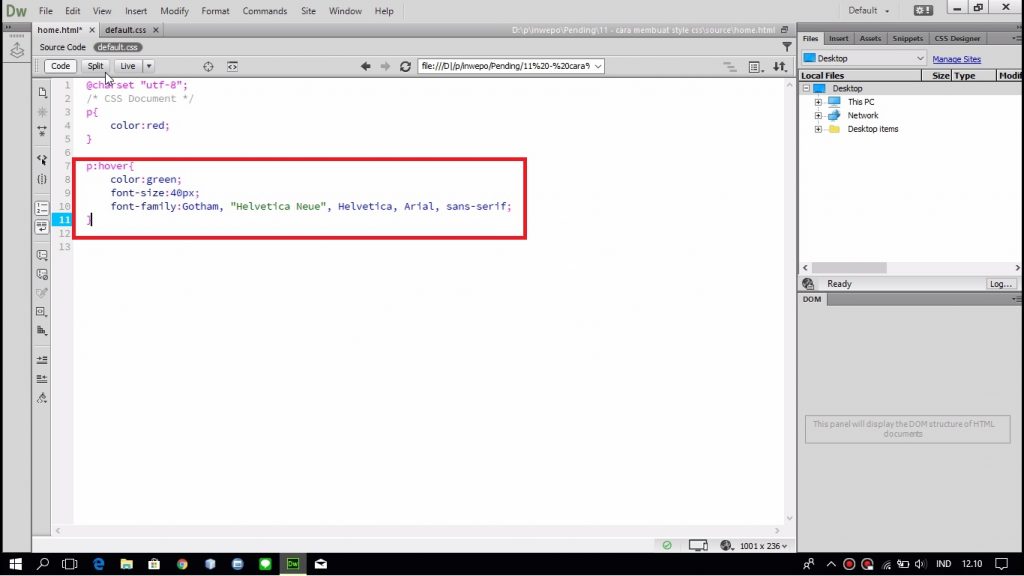This screenshot has width=1024, height=576.
Task: Switch to the Snippets panel tab
Action: coord(908,39)
